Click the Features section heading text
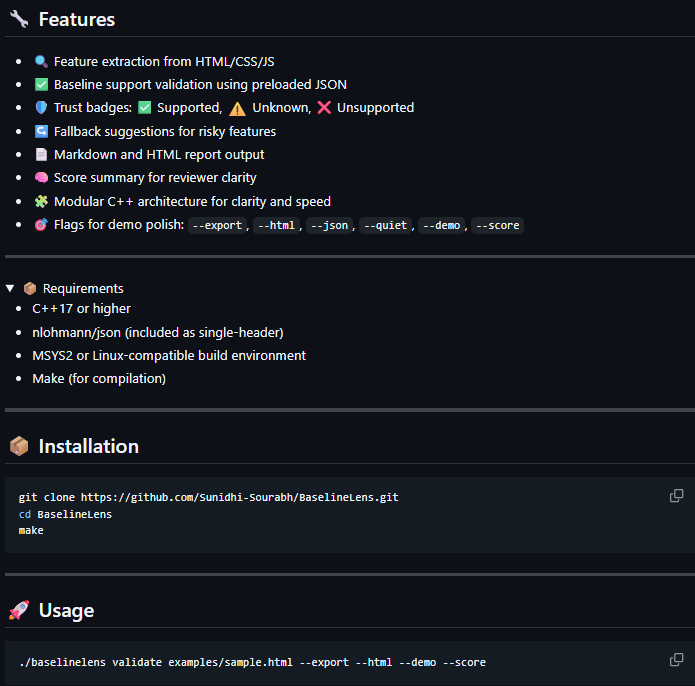Screen dimensions: 695x686 [76, 19]
